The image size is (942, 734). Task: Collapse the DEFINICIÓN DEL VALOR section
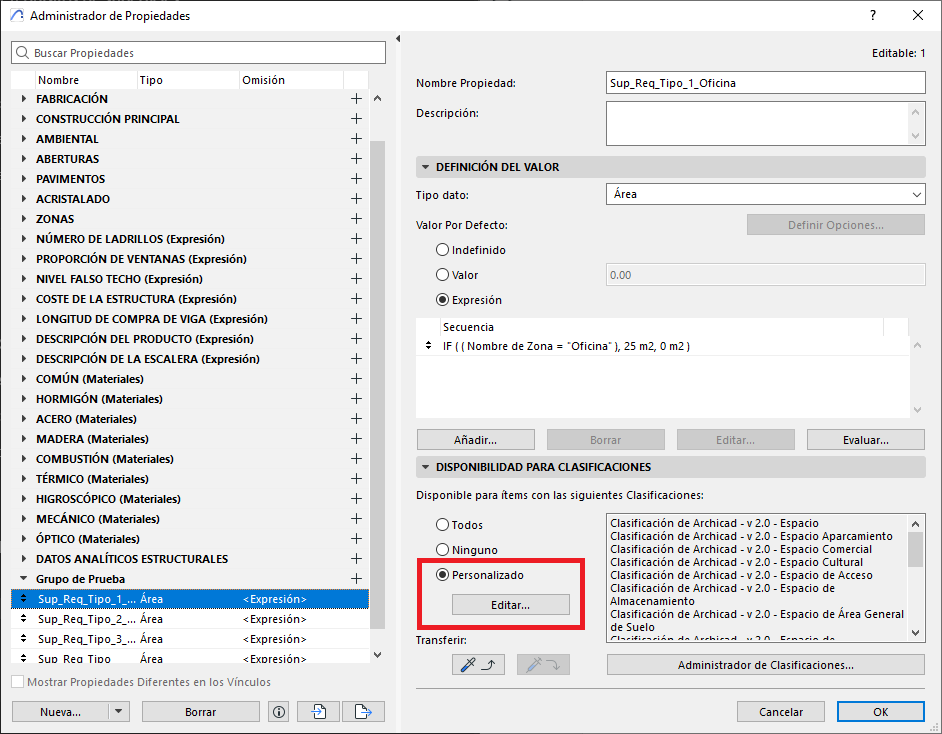click(x=426, y=167)
